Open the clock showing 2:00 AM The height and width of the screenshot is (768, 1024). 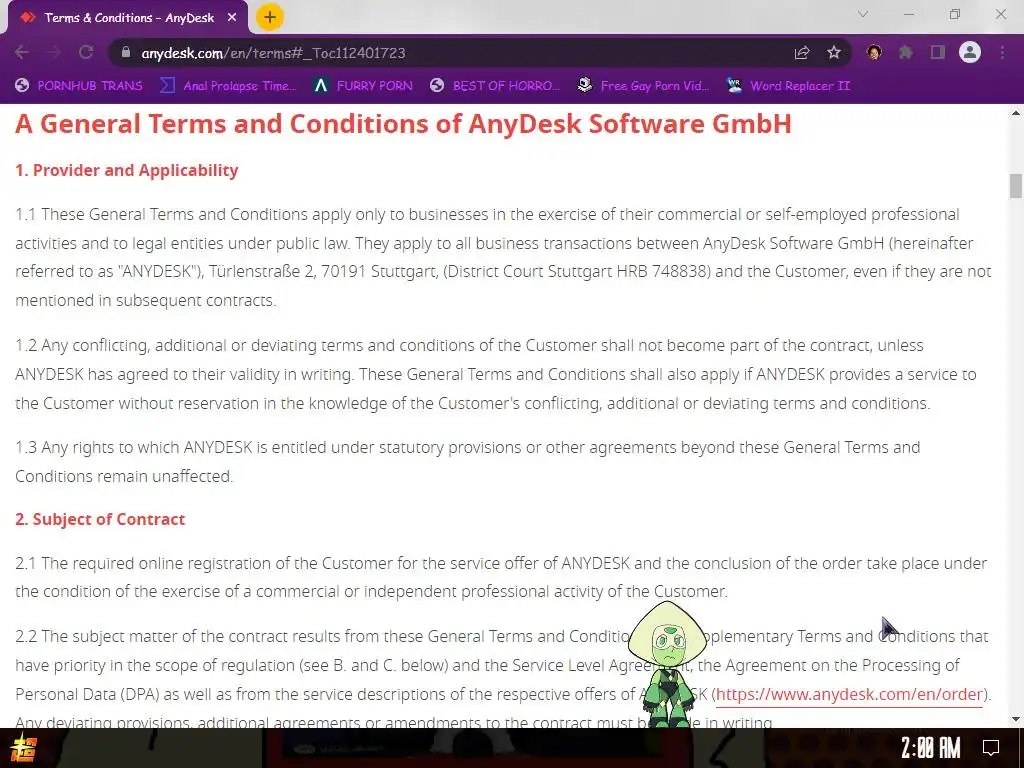pos(931,748)
